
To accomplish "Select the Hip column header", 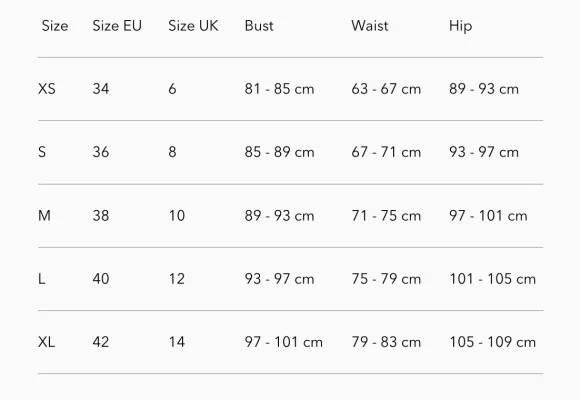I will (x=460, y=26).
